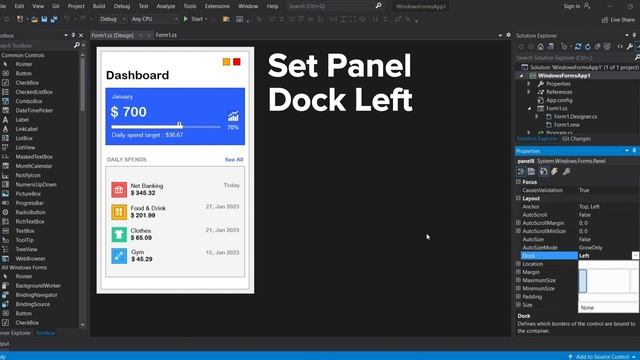Select the DateTimePicker control in Toolbox

pyautogui.click(x=34, y=110)
